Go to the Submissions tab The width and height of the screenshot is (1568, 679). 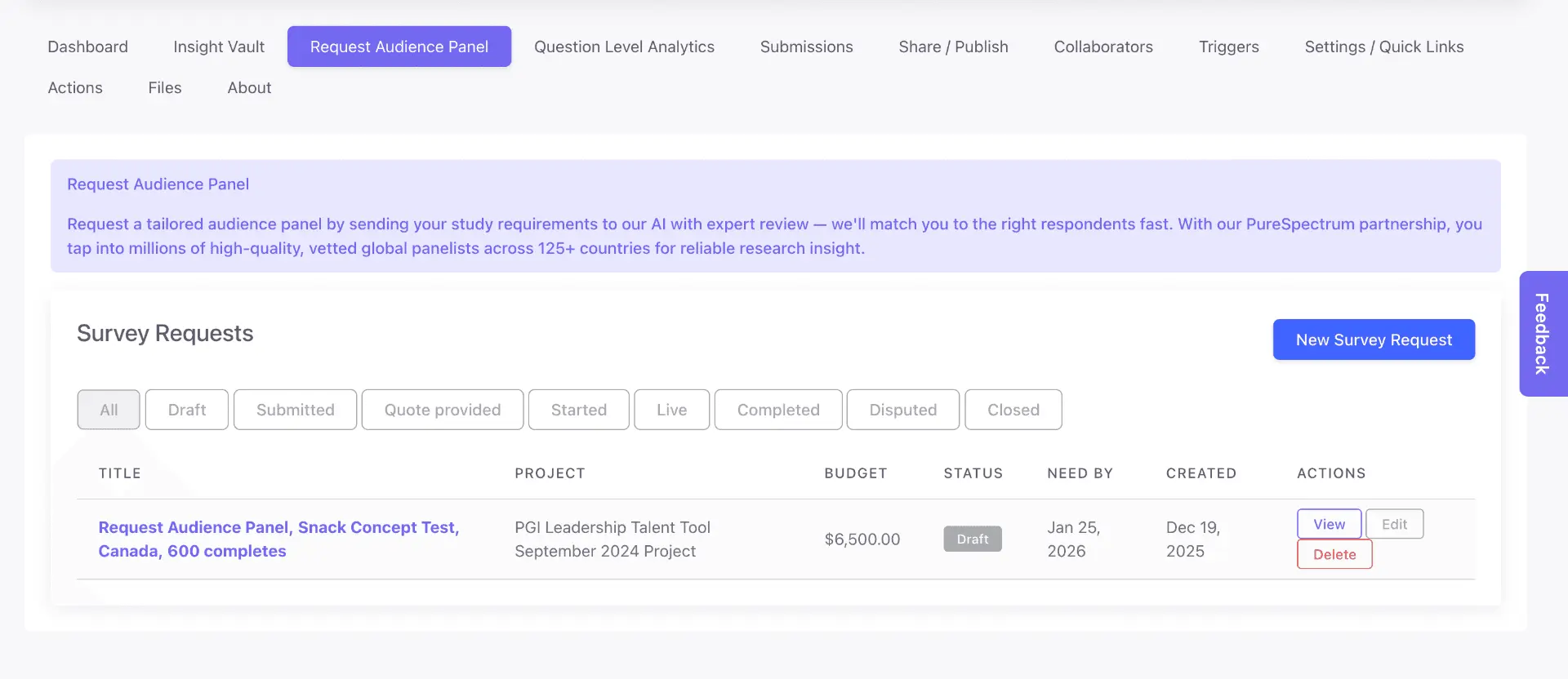806,47
